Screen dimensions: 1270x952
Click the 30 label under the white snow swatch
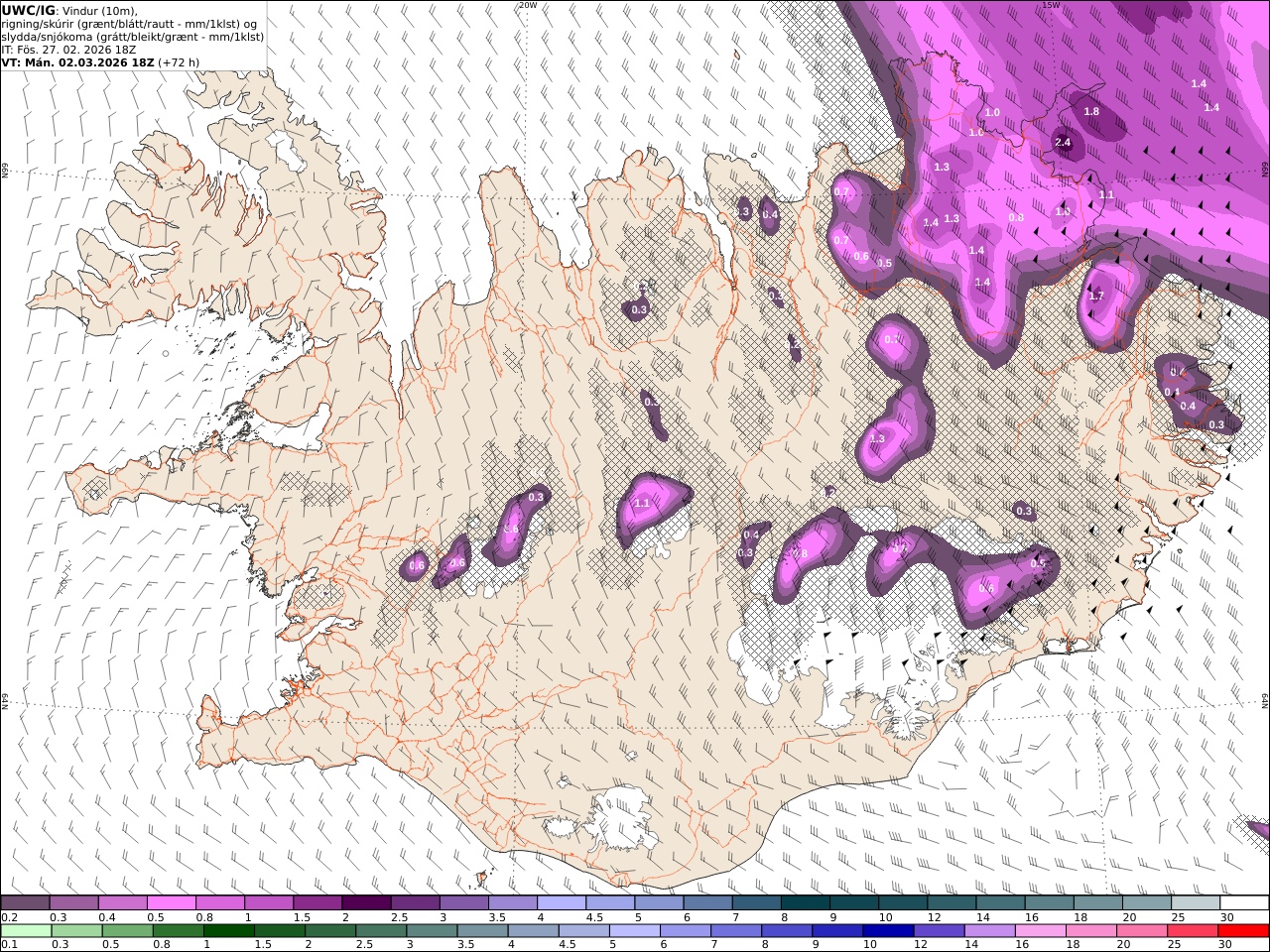click(x=1227, y=917)
